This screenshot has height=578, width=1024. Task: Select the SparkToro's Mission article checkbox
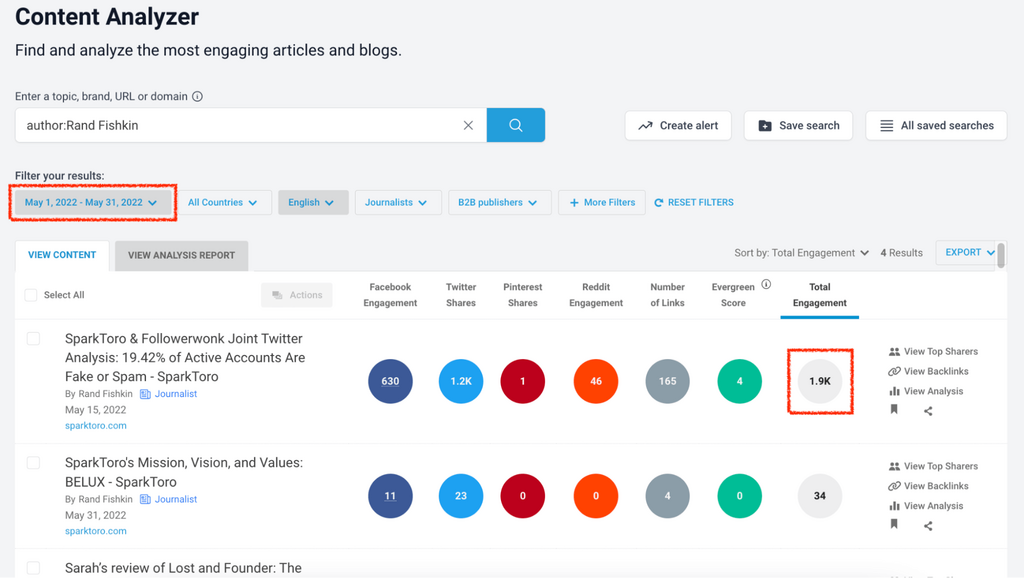(33, 463)
